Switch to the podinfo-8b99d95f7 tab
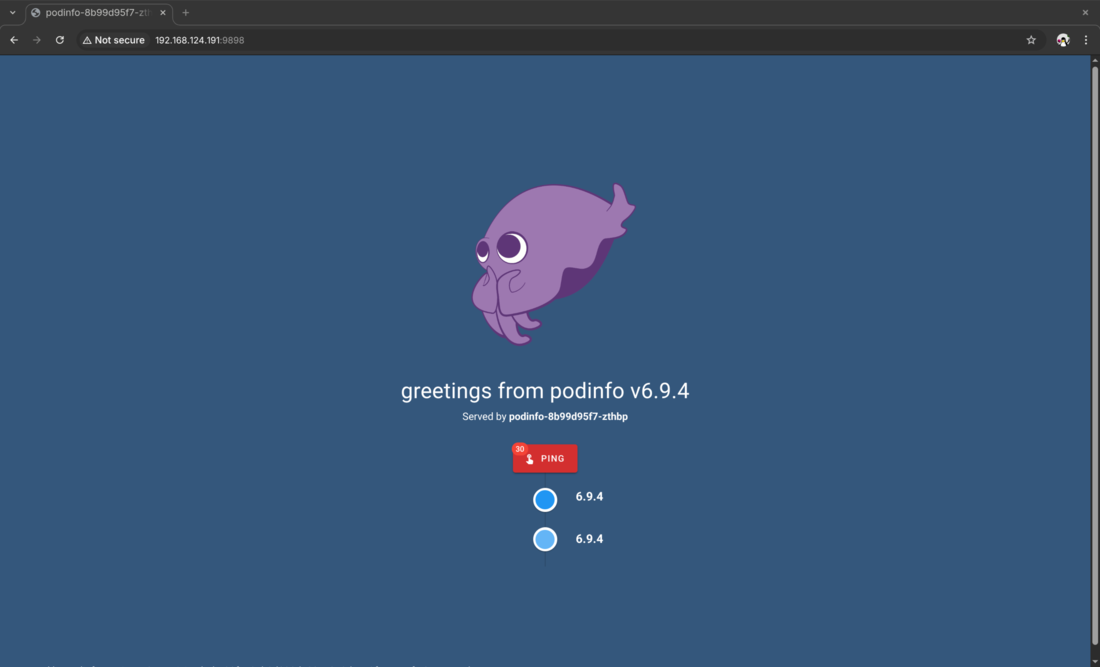This screenshot has height=667, width=1100. point(95,12)
